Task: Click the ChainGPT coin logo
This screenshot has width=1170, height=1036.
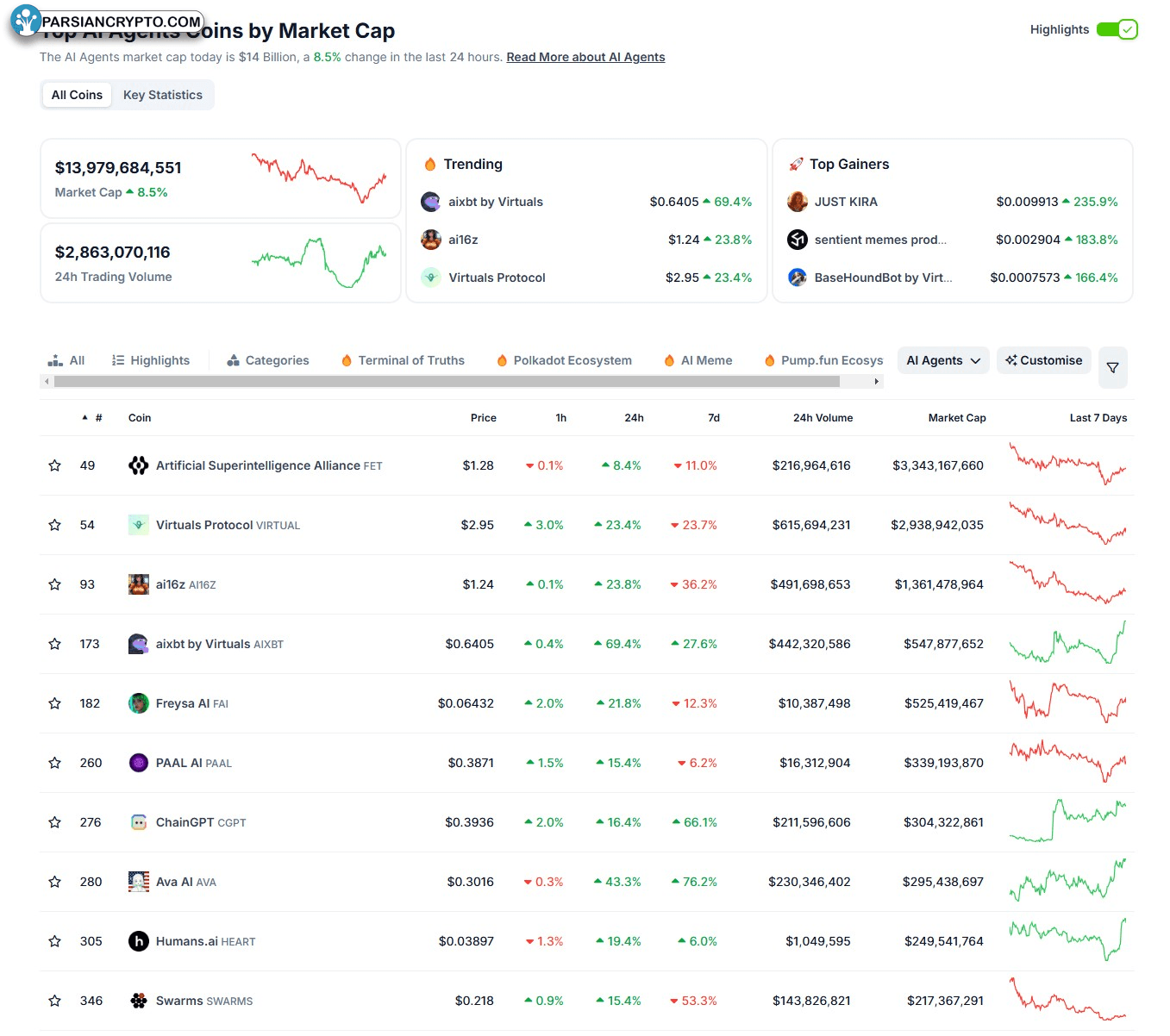Action: coord(138,822)
